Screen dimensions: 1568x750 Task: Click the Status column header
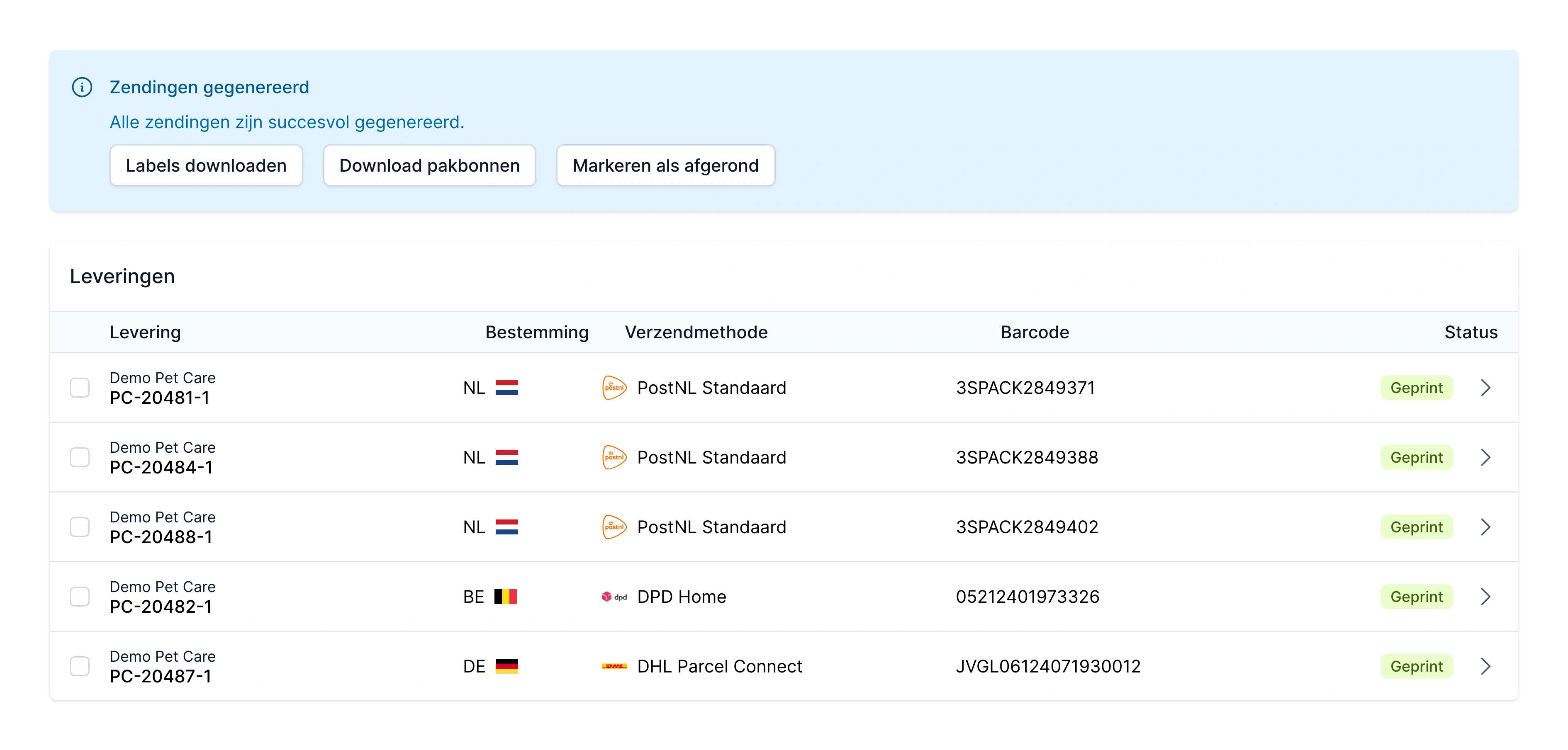pos(1471,332)
